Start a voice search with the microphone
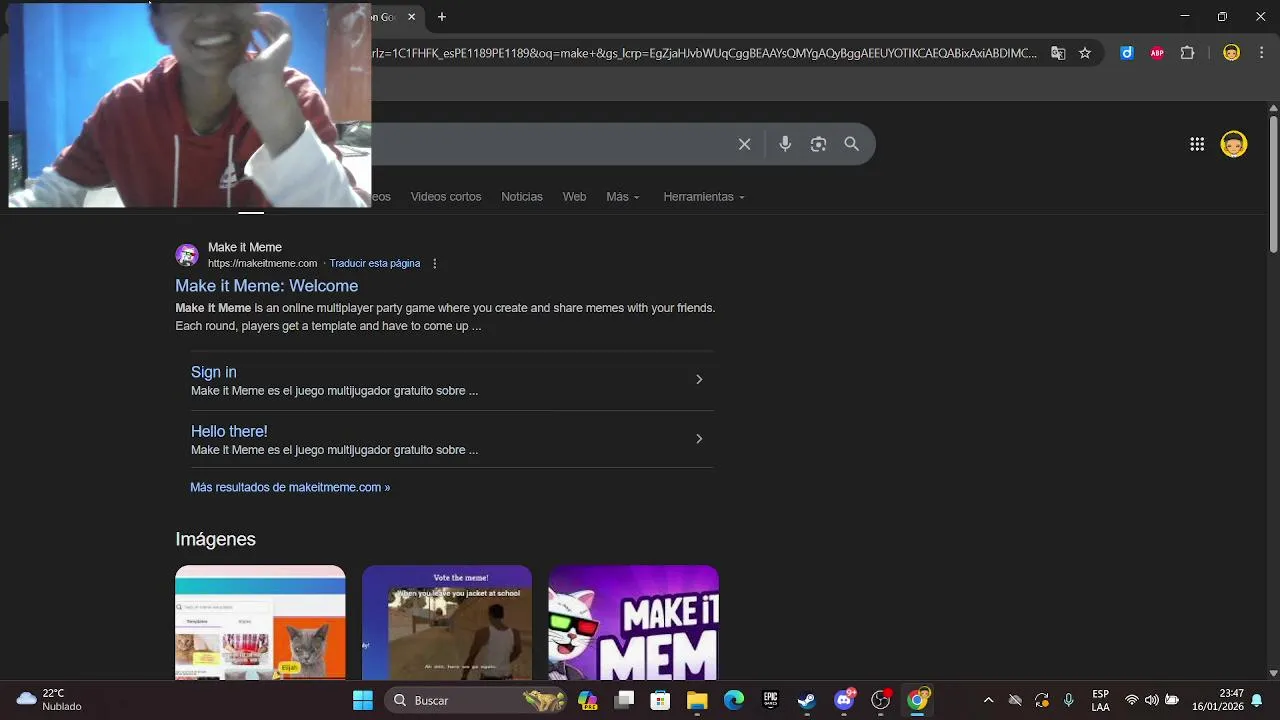The height and width of the screenshot is (720, 1280). coord(785,144)
